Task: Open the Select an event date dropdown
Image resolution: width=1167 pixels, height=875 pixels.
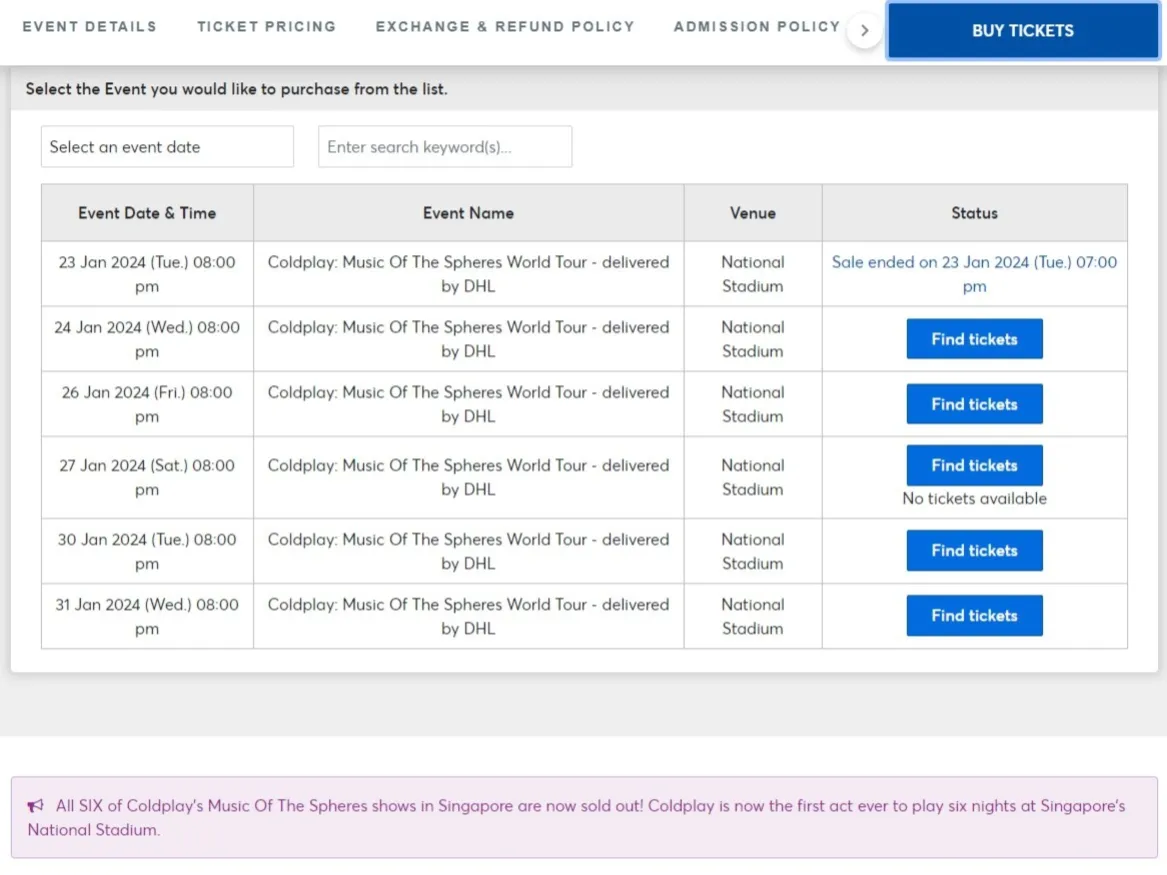Action: click(x=167, y=147)
